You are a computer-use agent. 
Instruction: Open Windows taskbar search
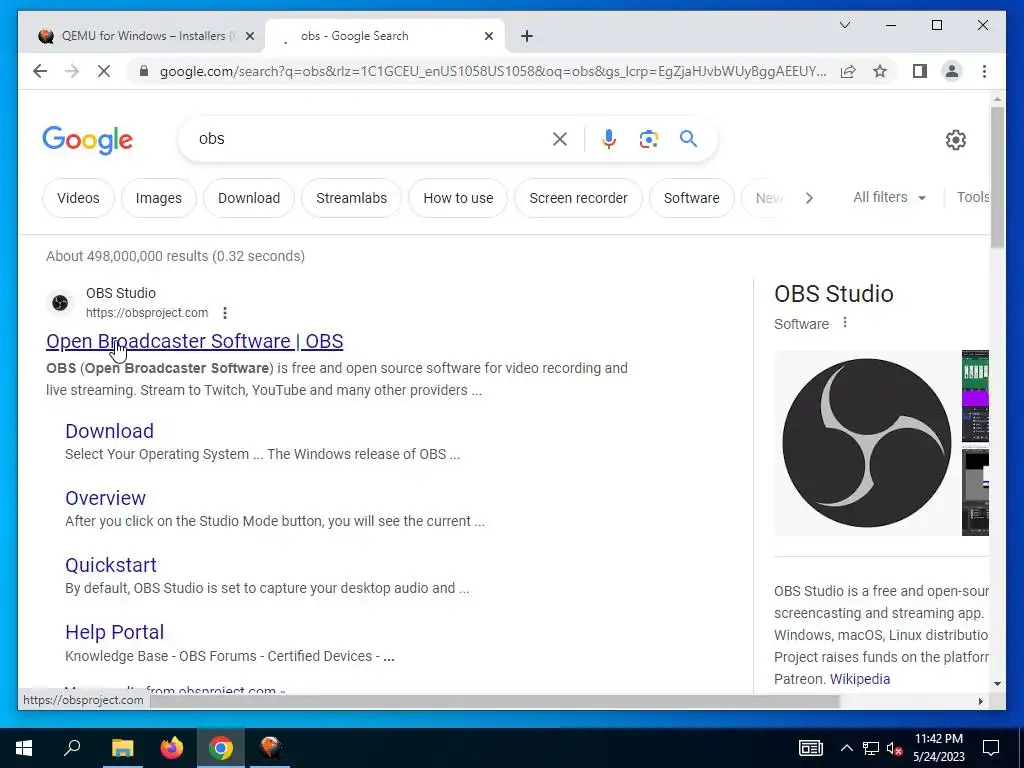pos(72,748)
